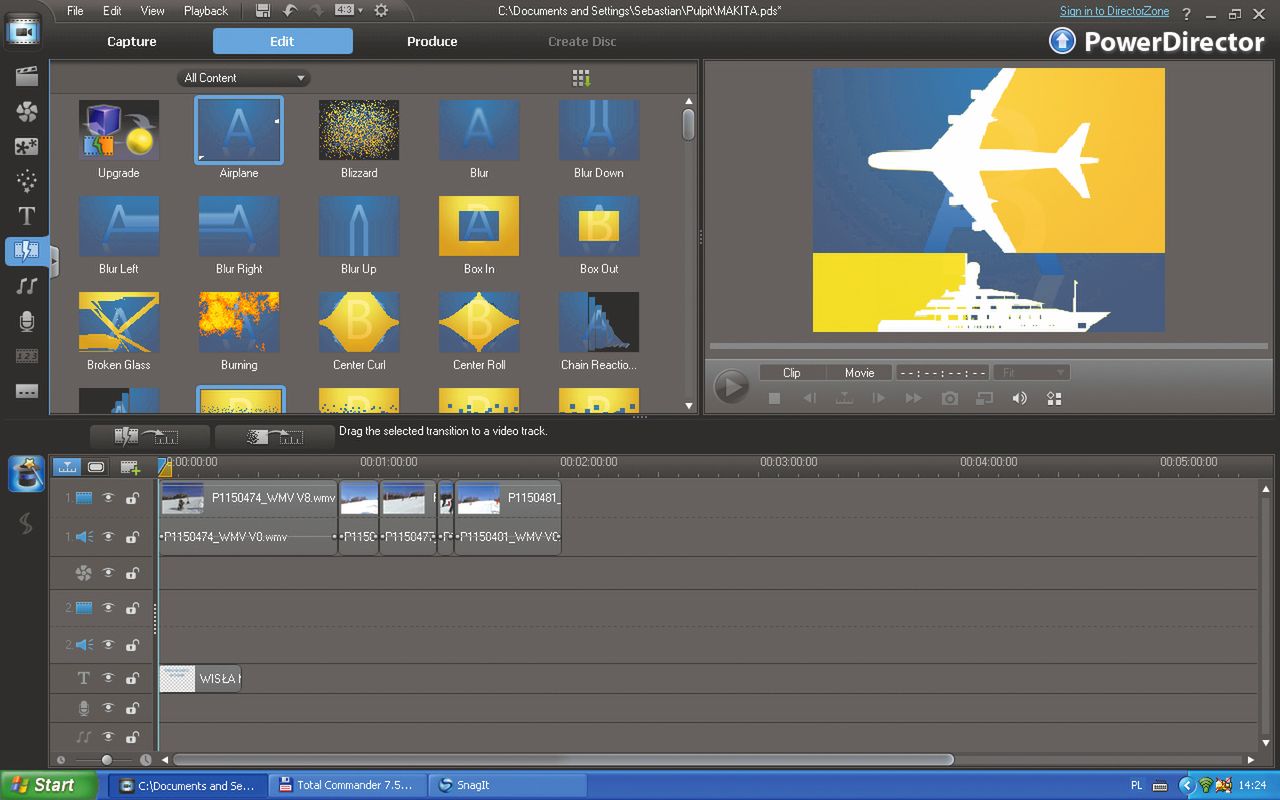Open the Edit menu
Screen dimensions: 1280x800
tap(112, 11)
